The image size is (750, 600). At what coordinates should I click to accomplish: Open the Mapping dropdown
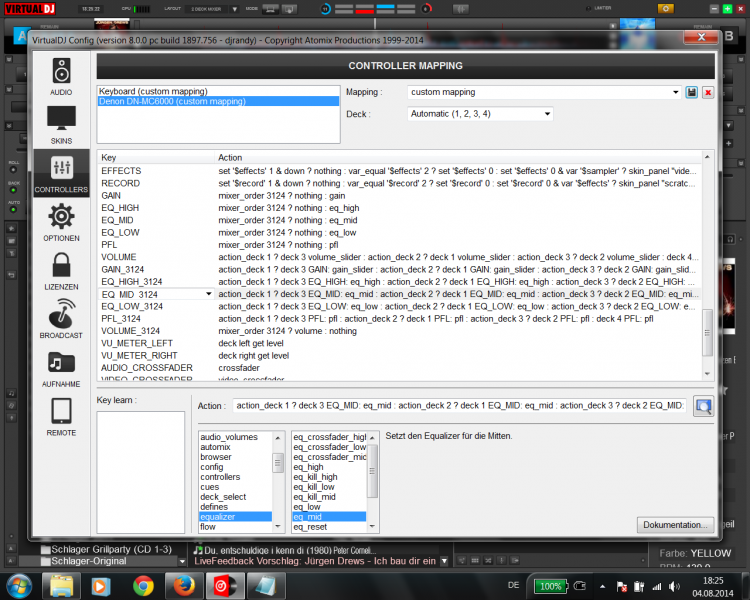point(675,92)
